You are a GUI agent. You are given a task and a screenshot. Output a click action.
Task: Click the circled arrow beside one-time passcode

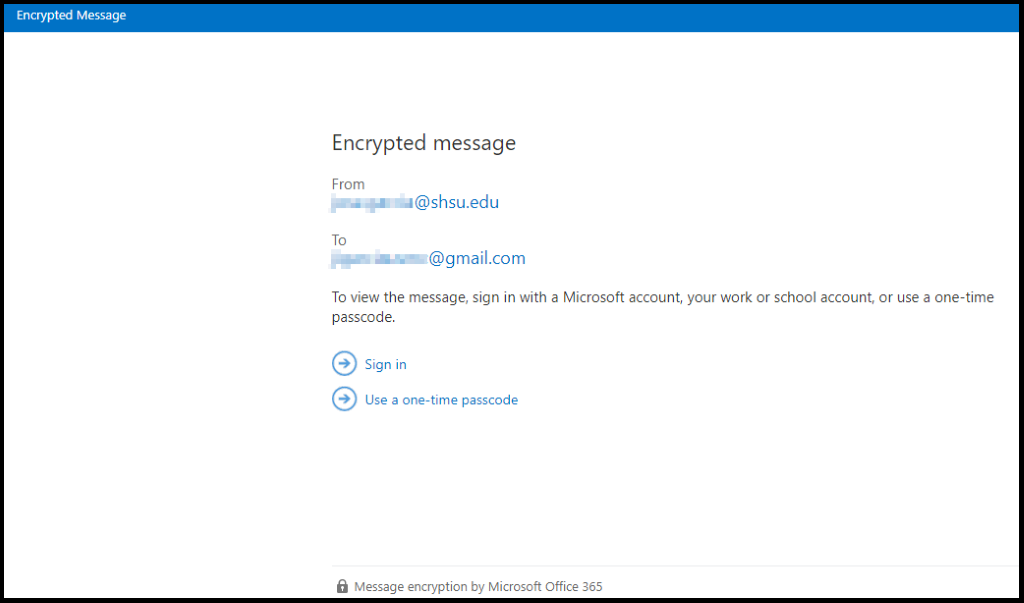(x=344, y=399)
